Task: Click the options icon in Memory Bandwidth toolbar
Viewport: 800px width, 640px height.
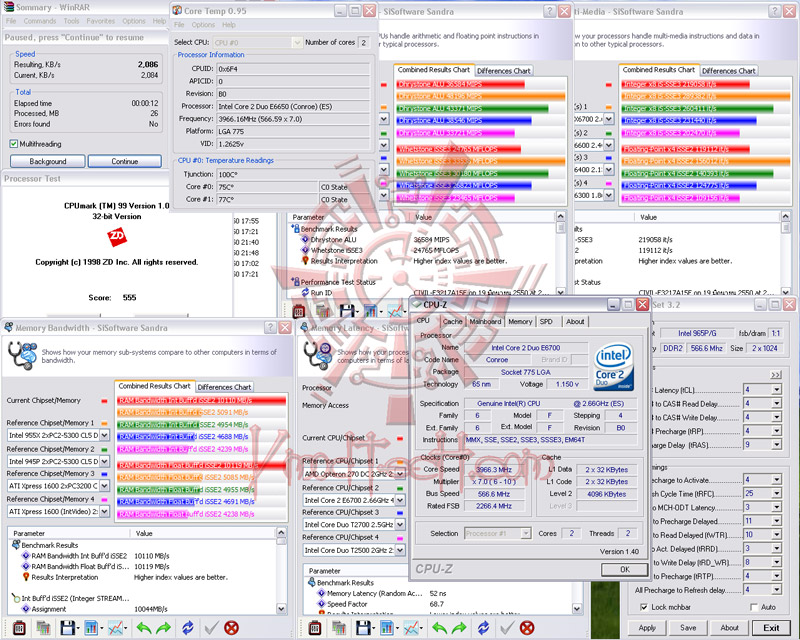Action: click(x=19, y=627)
